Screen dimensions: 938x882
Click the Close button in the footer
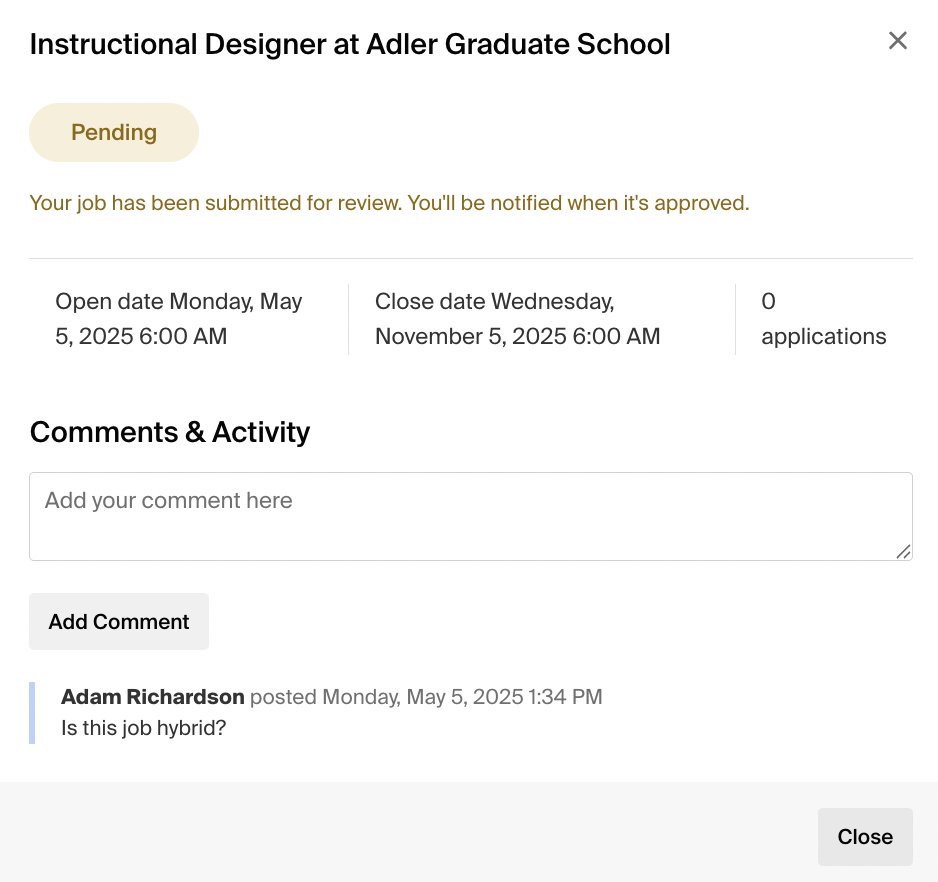[x=865, y=837]
